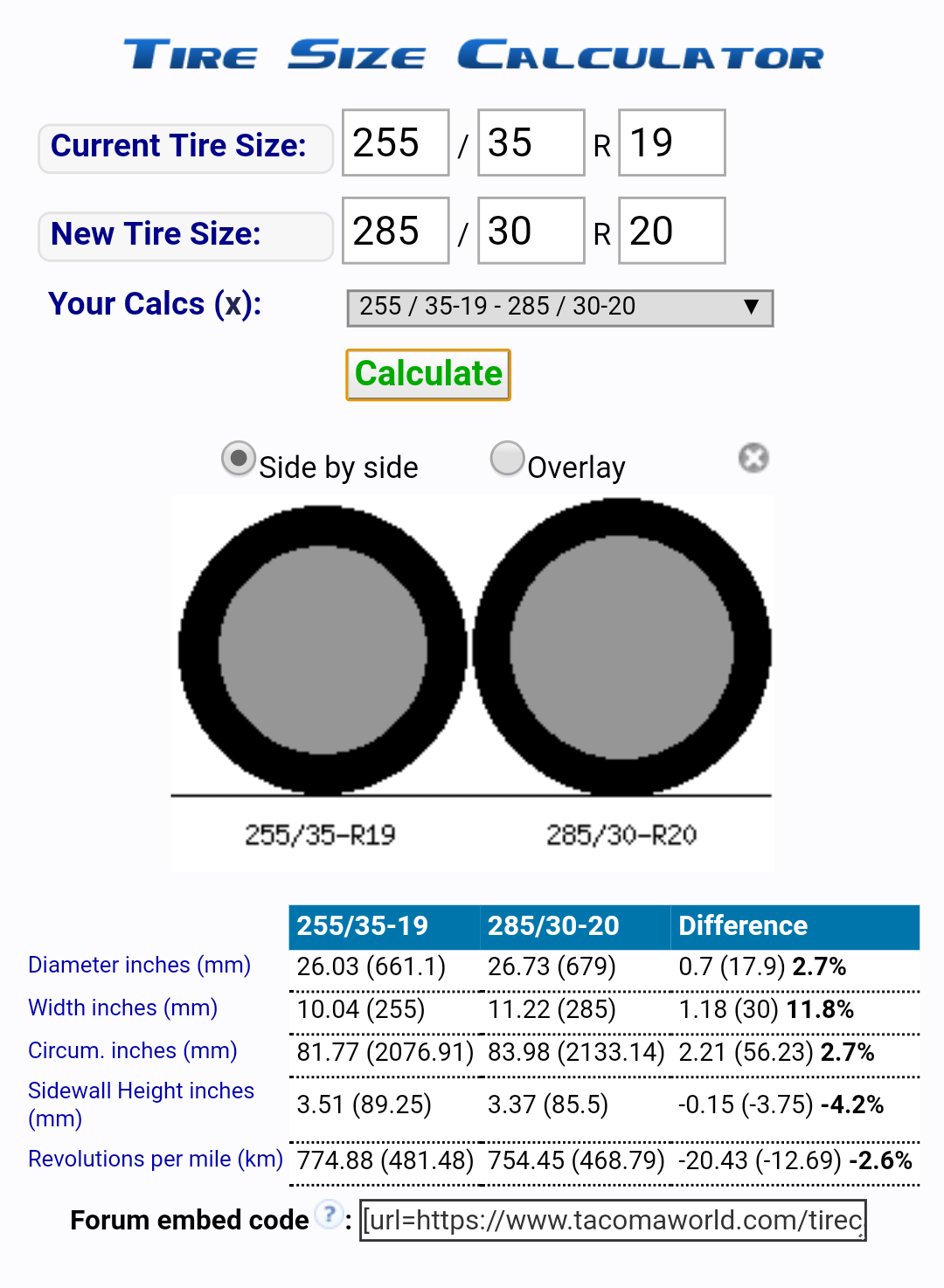Select the Overlay radio button

(507, 459)
